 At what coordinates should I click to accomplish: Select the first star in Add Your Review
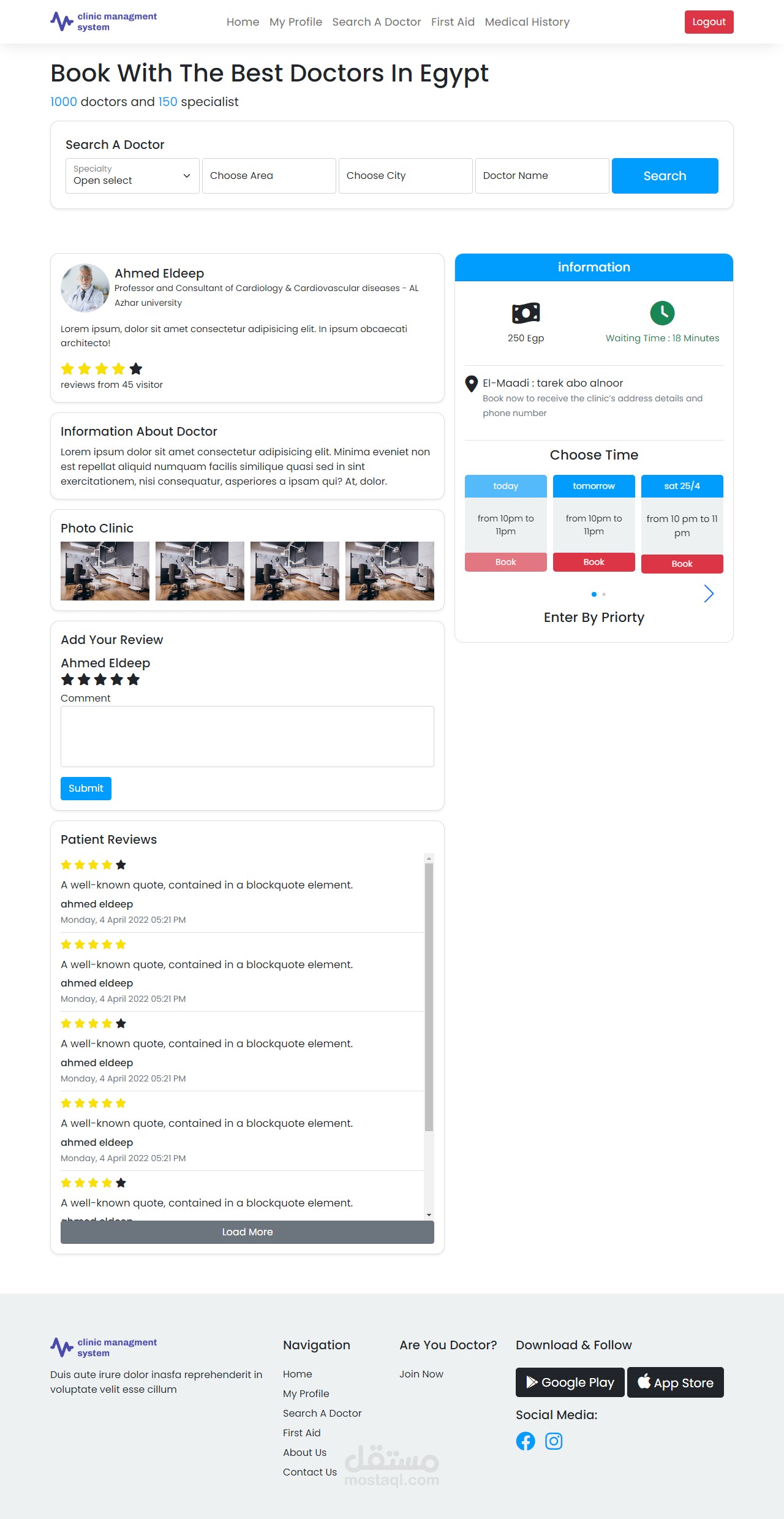click(x=67, y=680)
